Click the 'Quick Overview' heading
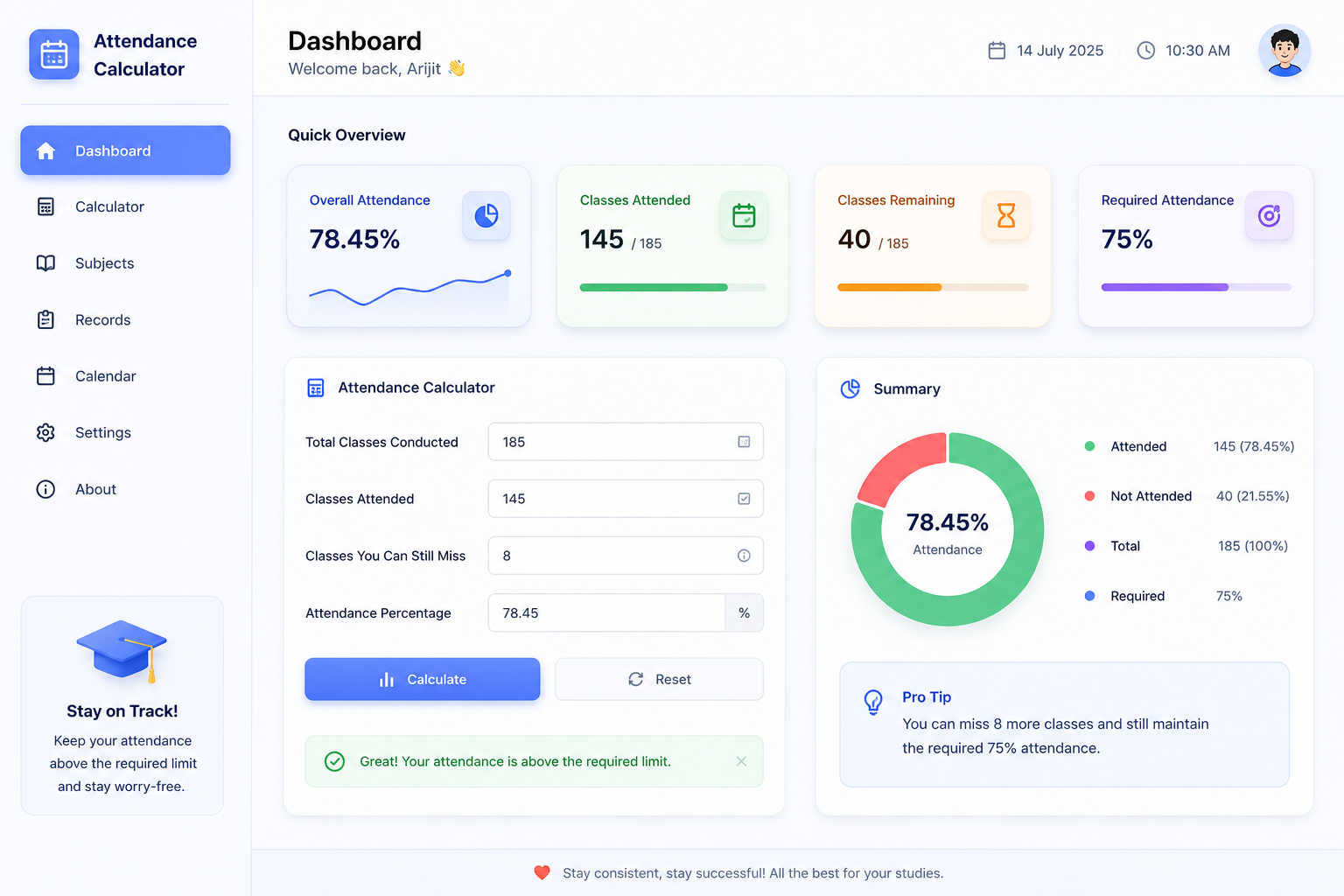The width and height of the screenshot is (1344, 896). coord(346,135)
